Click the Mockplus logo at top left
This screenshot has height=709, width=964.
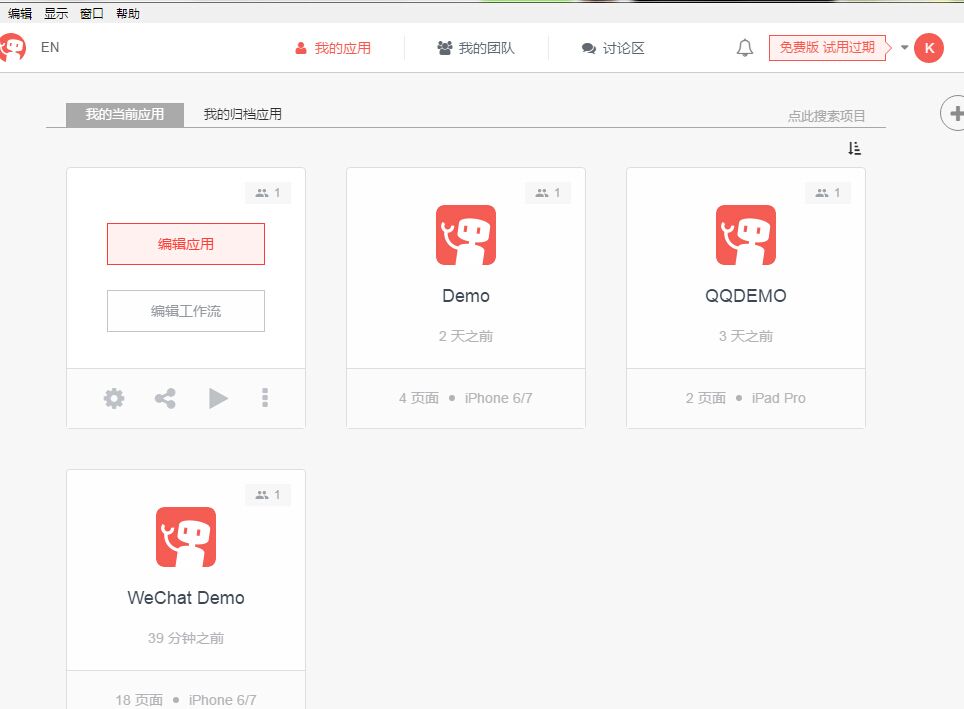[x=12, y=48]
